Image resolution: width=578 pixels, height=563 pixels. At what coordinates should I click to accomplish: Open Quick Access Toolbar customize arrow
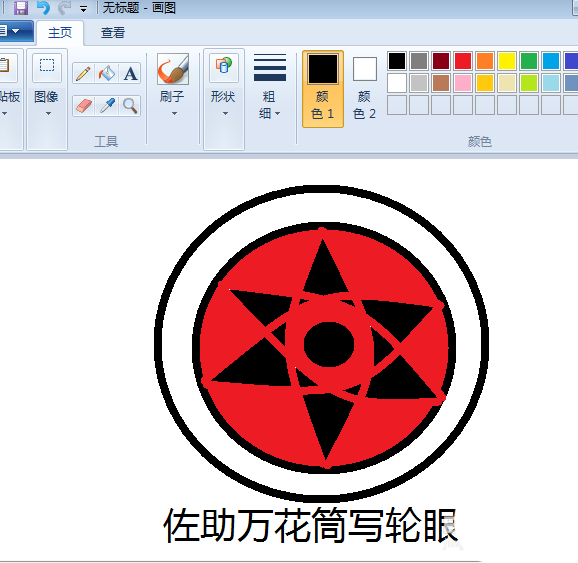point(84,9)
